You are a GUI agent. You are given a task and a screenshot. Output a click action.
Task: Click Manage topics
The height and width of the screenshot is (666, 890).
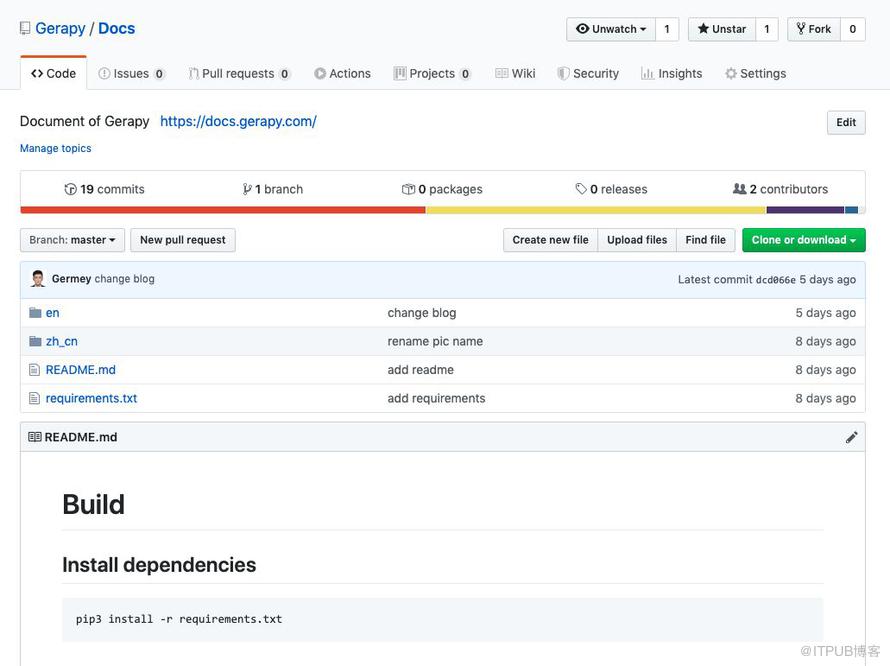click(x=56, y=148)
